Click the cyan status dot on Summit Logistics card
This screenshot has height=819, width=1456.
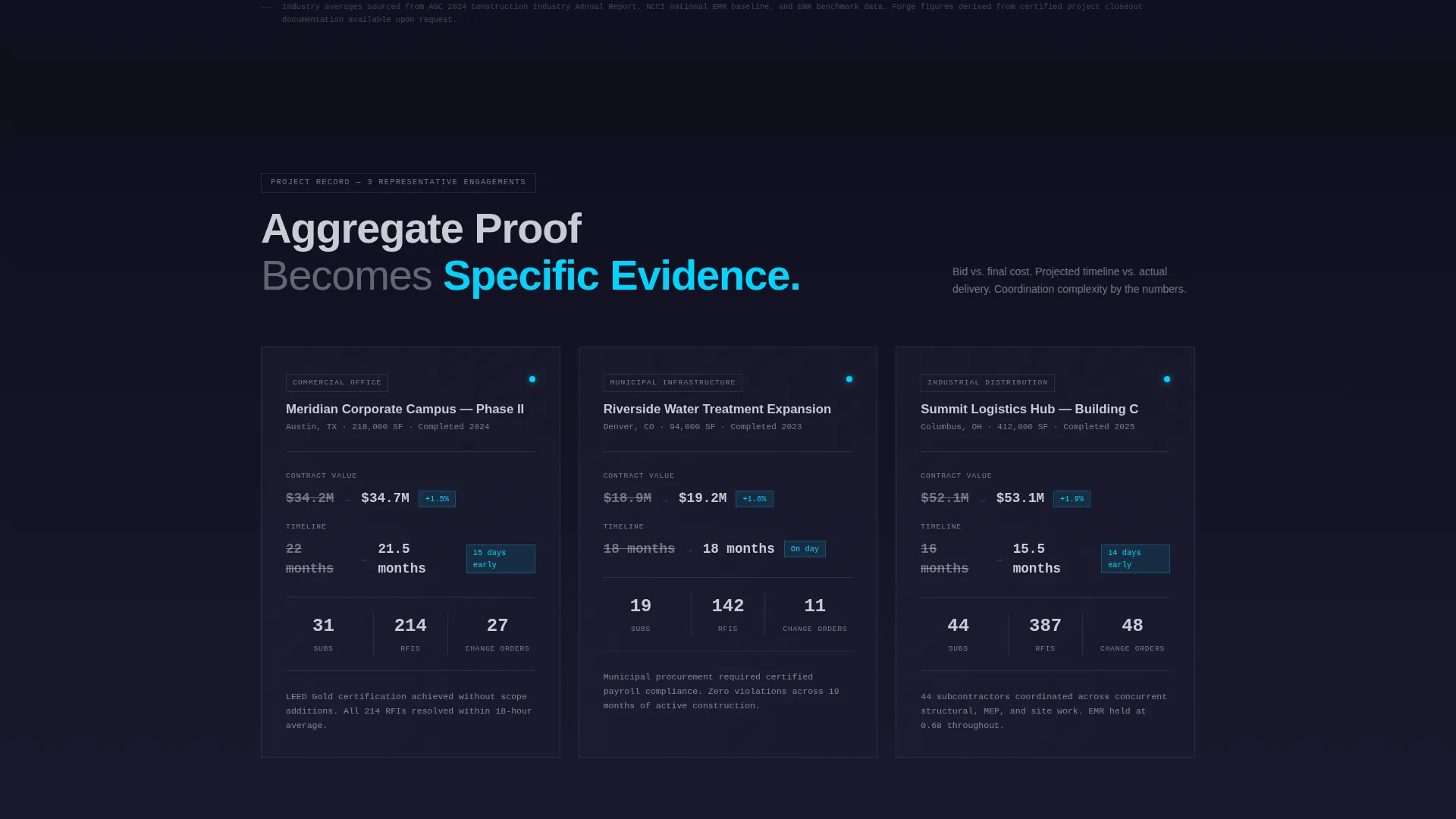(1167, 379)
